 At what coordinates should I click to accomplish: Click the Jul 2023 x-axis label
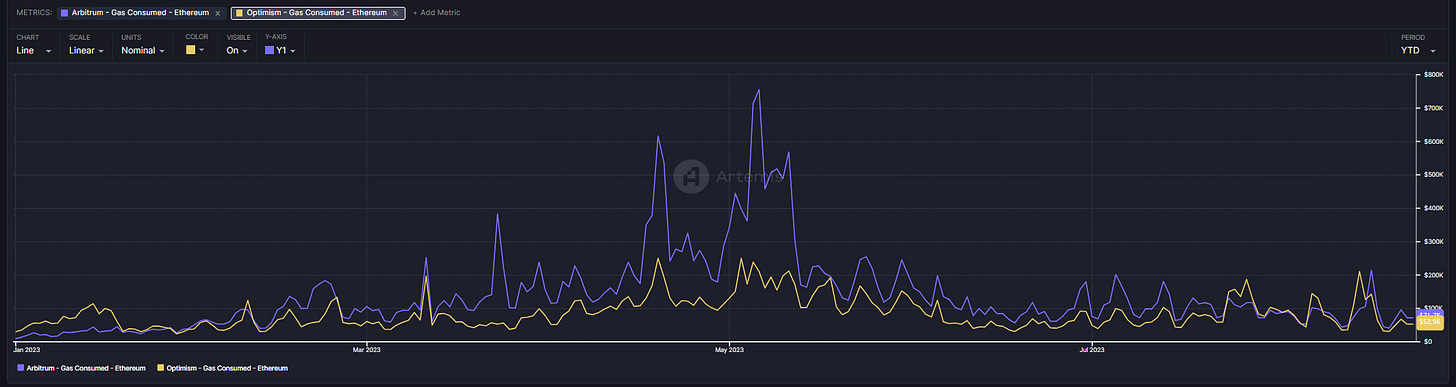[x=1092, y=350]
